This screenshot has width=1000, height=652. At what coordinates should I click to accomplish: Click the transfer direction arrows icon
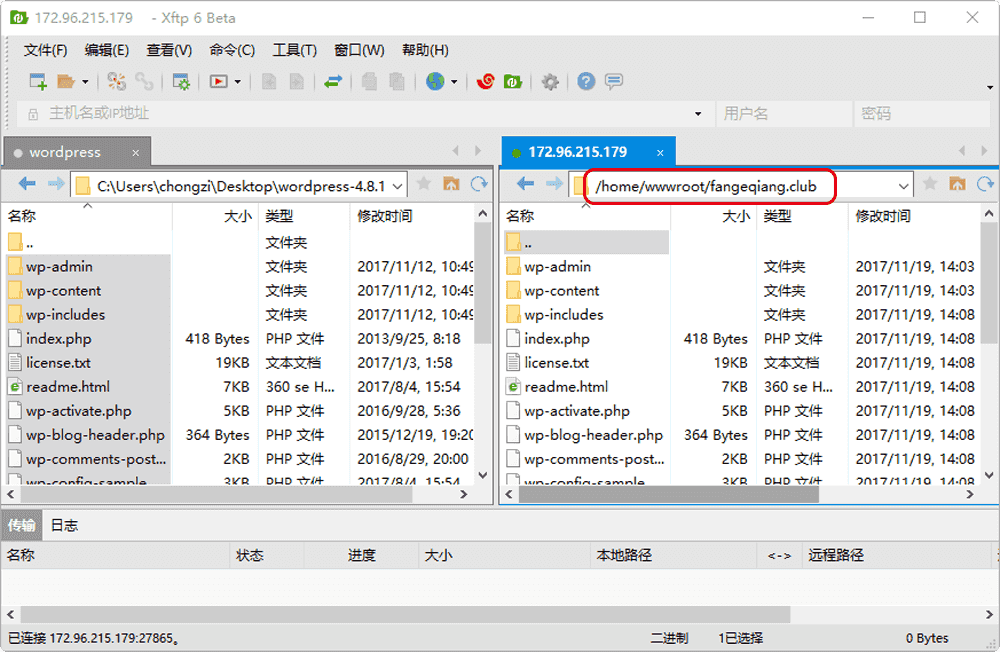pyautogui.click(x=333, y=82)
